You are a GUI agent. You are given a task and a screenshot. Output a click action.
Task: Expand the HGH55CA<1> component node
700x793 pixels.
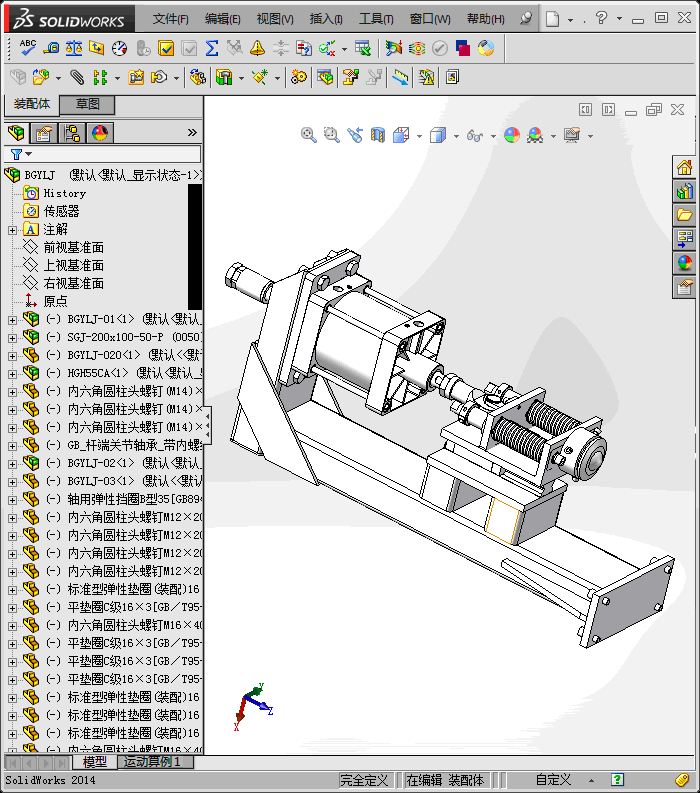pos(12,374)
